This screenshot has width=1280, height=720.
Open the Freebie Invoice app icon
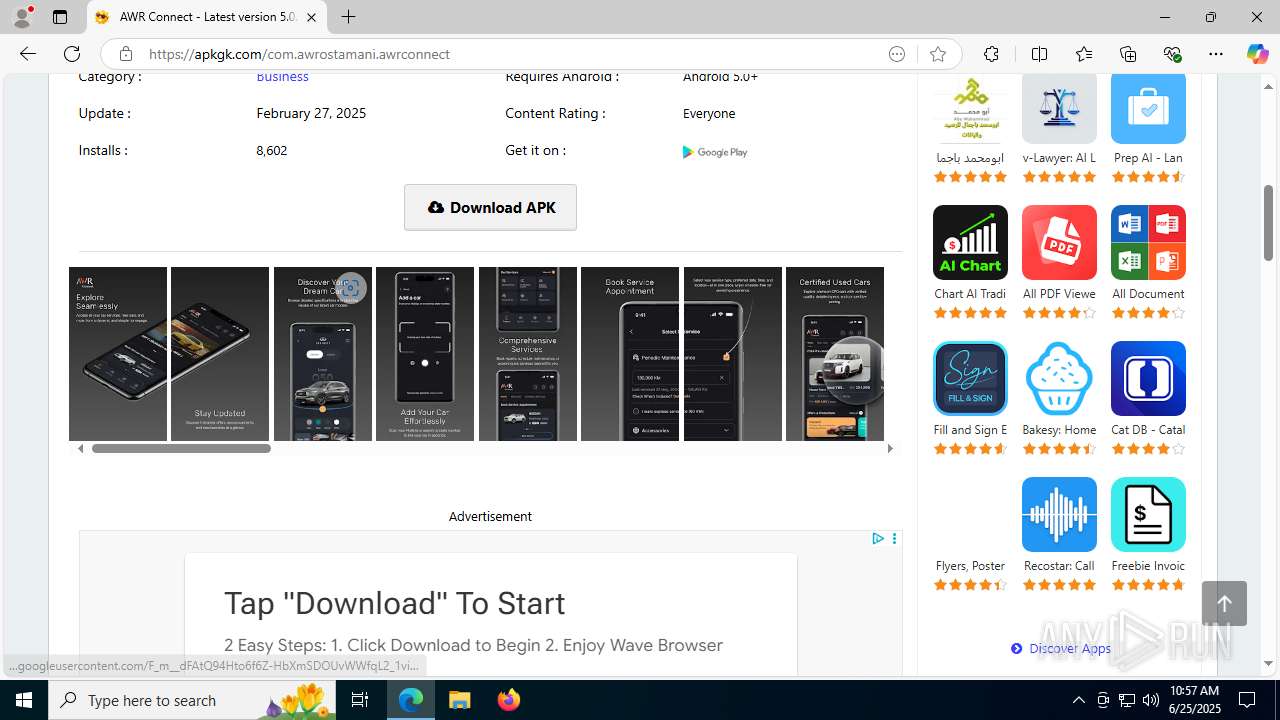(1148, 514)
